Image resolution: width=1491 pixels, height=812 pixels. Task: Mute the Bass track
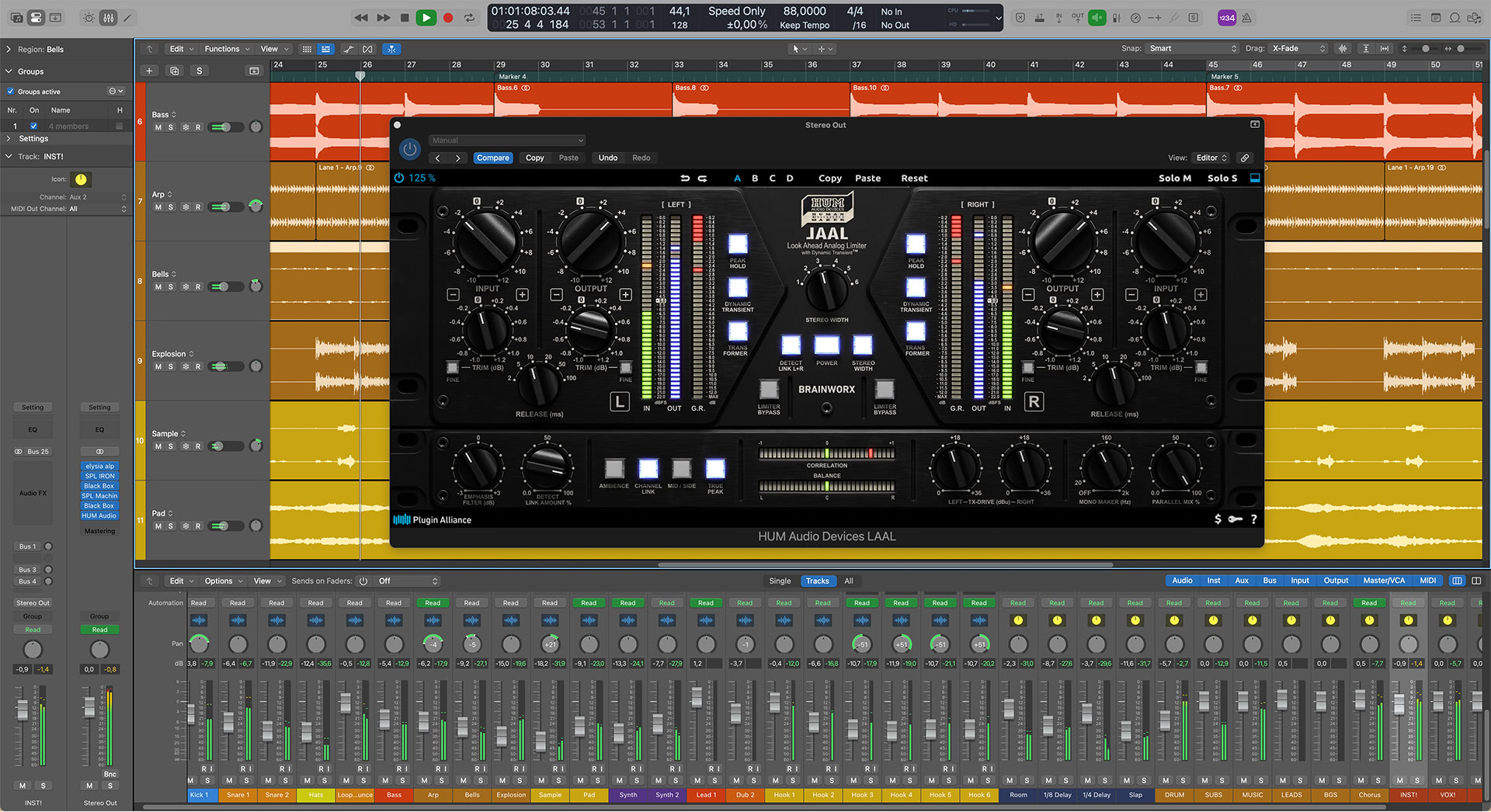click(x=158, y=127)
